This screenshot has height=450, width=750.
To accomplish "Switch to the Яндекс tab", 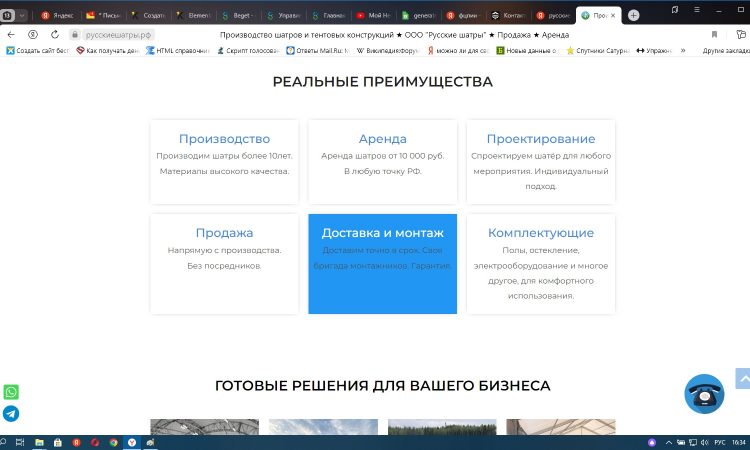I will point(57,15).
